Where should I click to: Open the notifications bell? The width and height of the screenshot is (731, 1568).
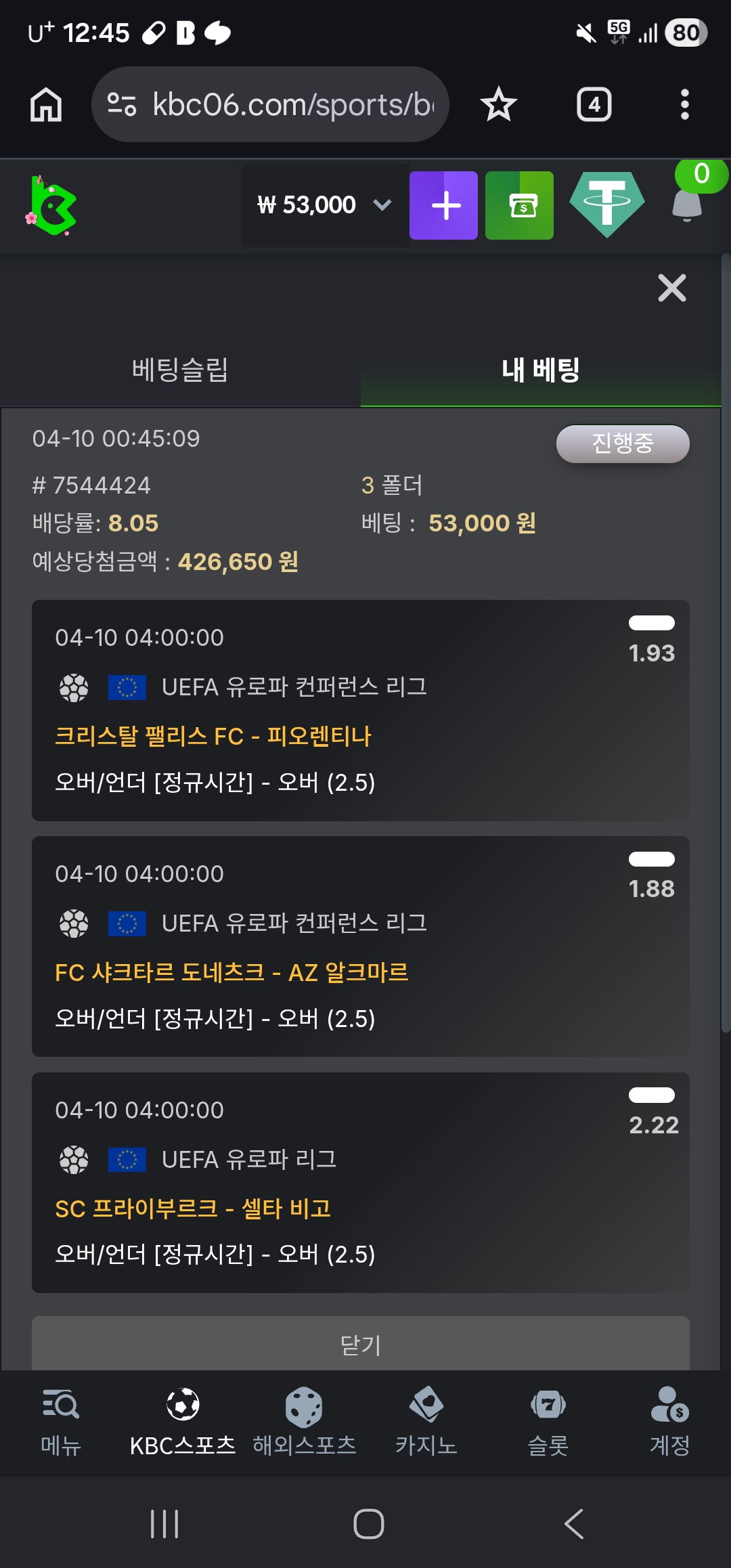click(687, 204)
